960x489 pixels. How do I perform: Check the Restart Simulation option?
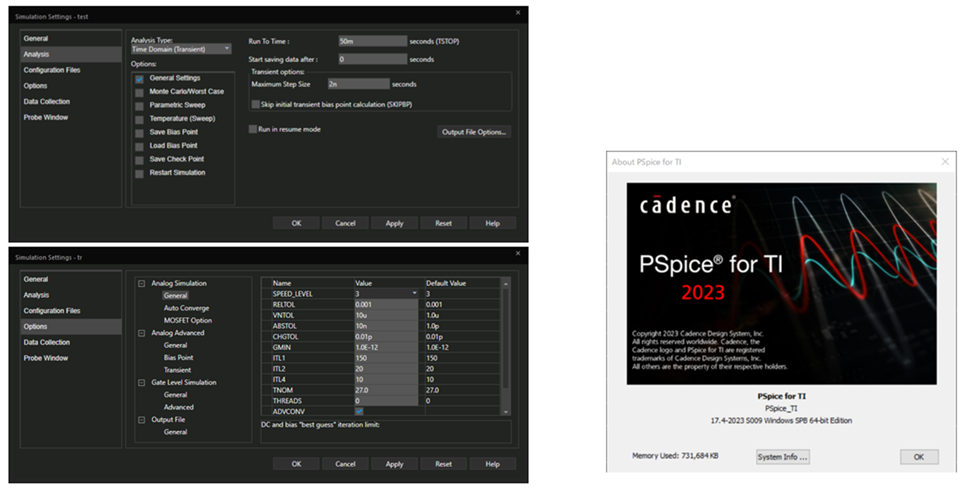click(x=140, y=173)
